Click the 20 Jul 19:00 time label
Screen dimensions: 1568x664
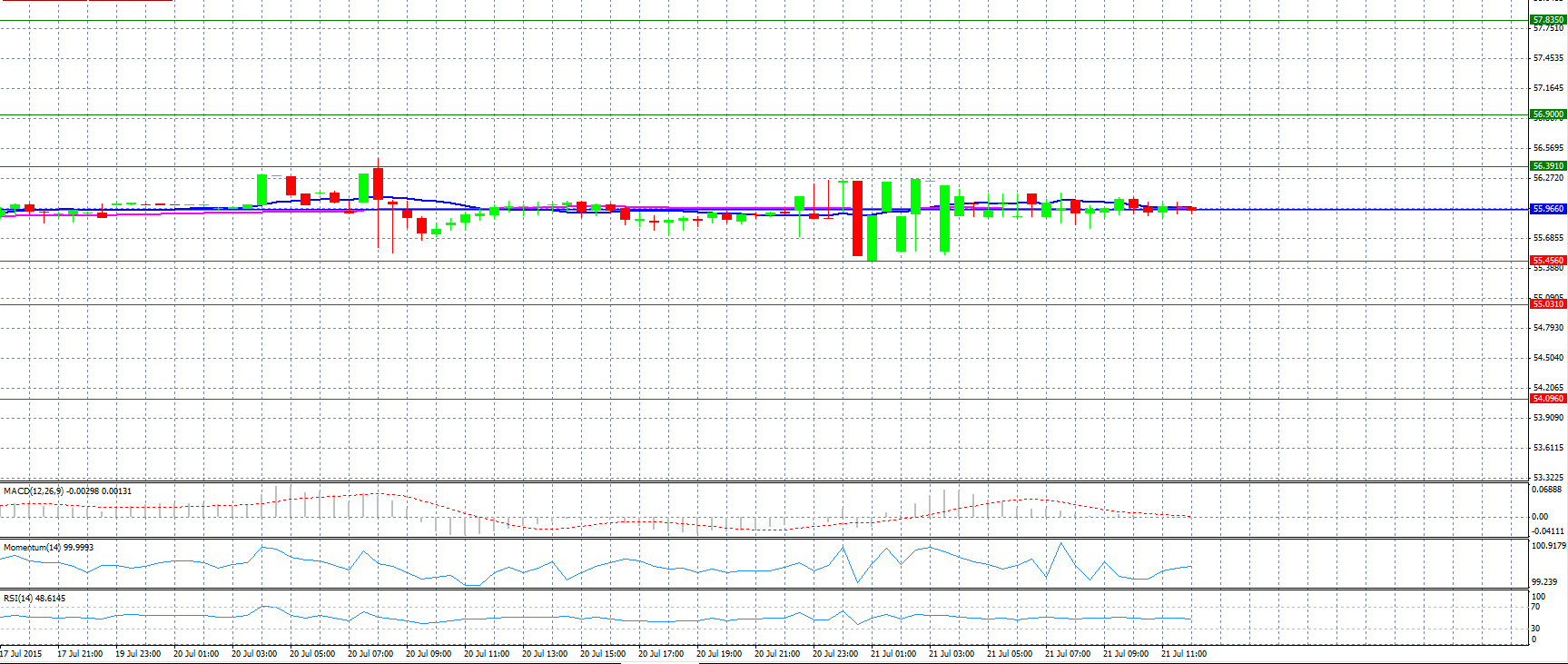(x=719, y=653)
